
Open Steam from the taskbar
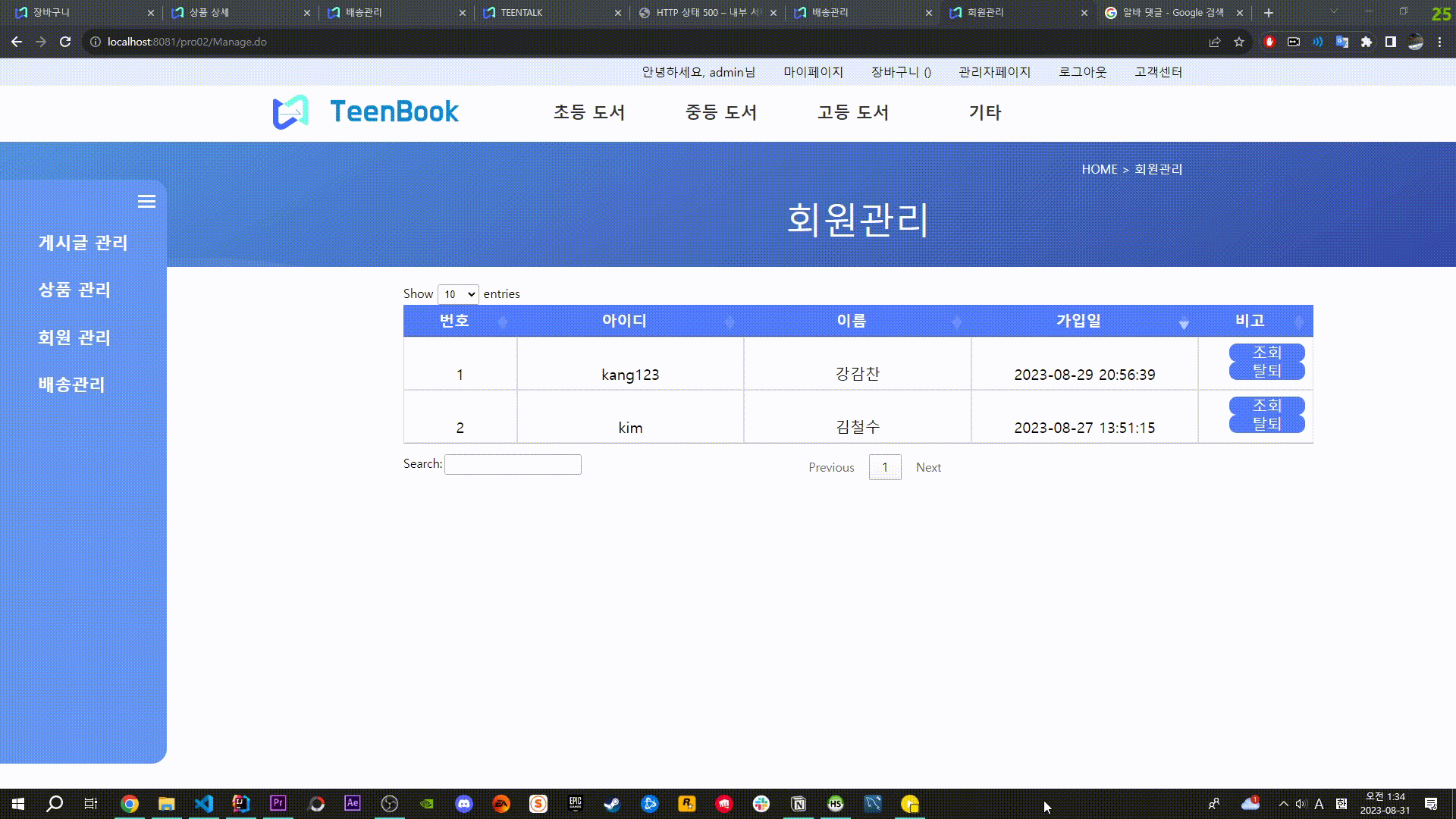coord(612,804)
